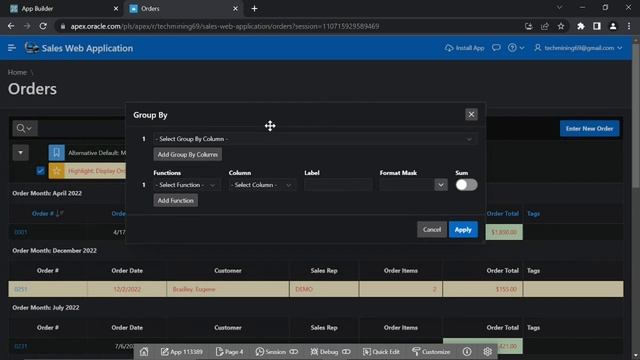640x360 pixels.
Task: Open the browser profile icon
Action: click(613, 26)
